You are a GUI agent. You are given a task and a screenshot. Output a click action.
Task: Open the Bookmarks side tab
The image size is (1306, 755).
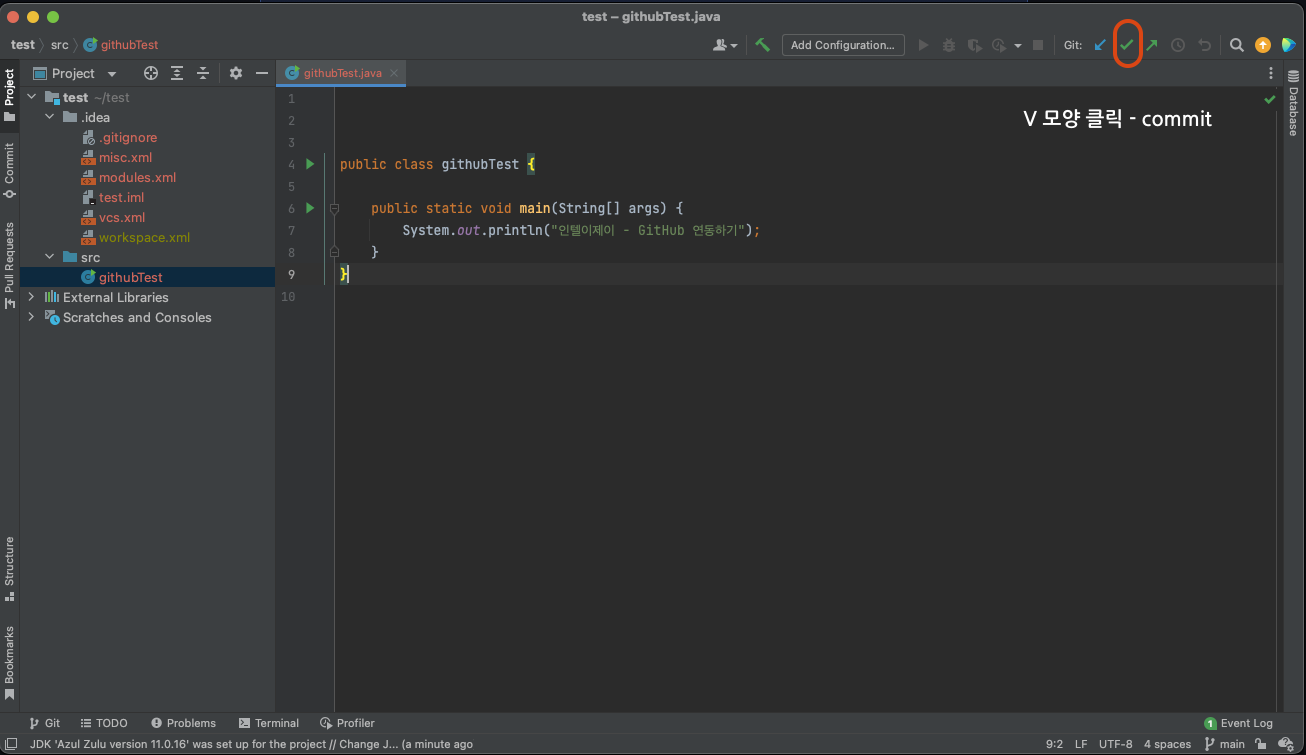tap(9, 662)
